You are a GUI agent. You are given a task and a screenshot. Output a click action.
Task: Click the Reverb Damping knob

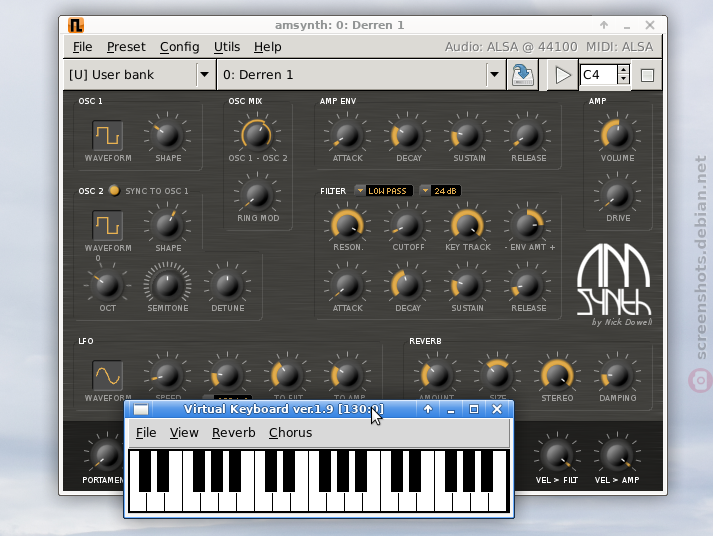pyautogui.click(x=617, y=375)
